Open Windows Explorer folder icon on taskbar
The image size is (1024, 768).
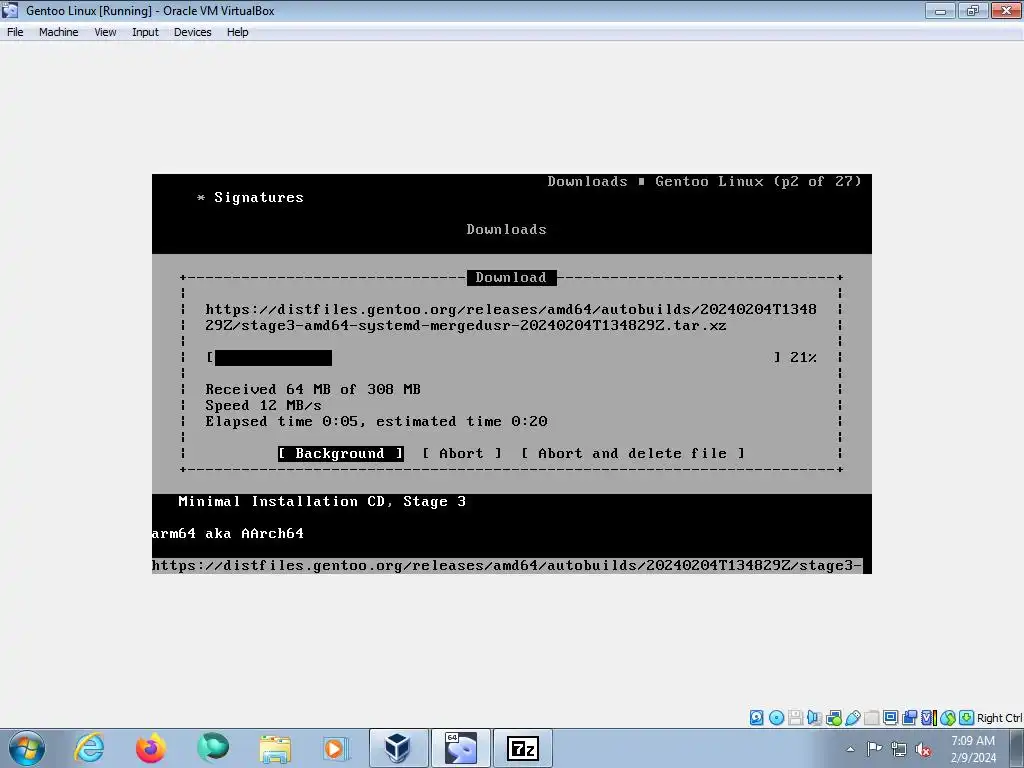[274, 748]
